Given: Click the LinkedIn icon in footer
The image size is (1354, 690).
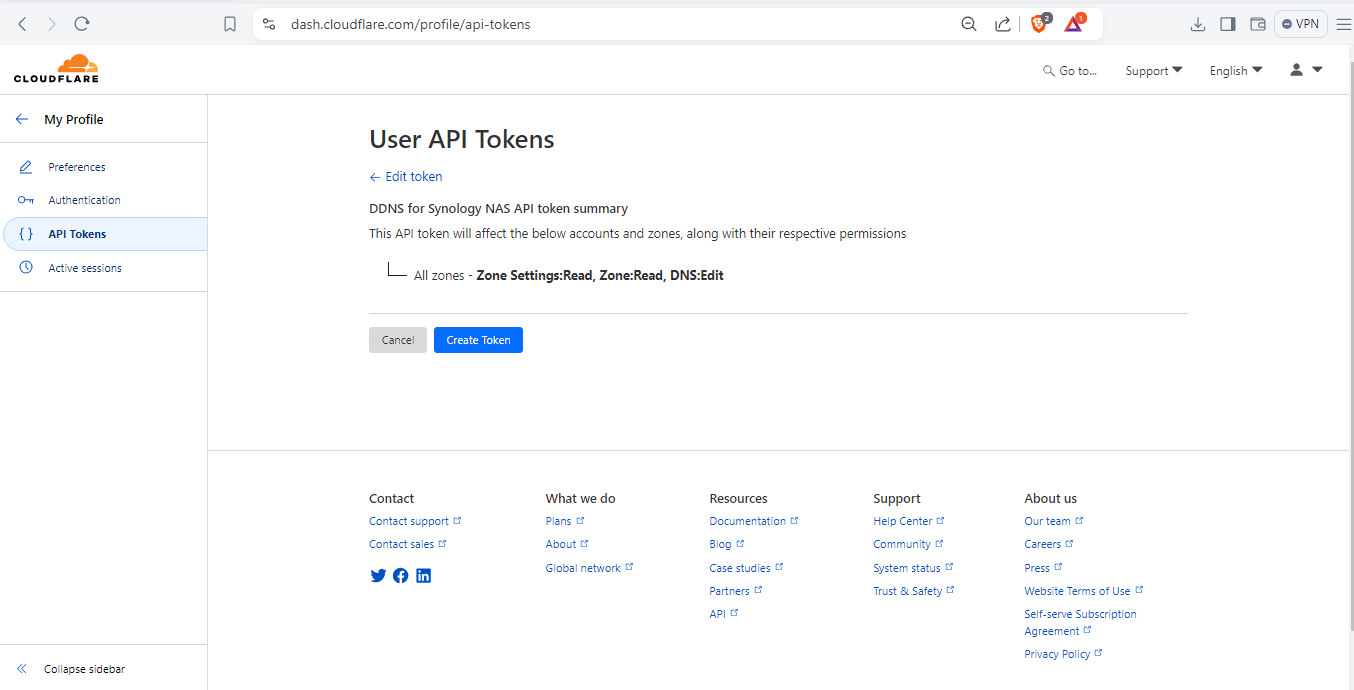Looking at the screenshot, I should (x=424, y=576).
